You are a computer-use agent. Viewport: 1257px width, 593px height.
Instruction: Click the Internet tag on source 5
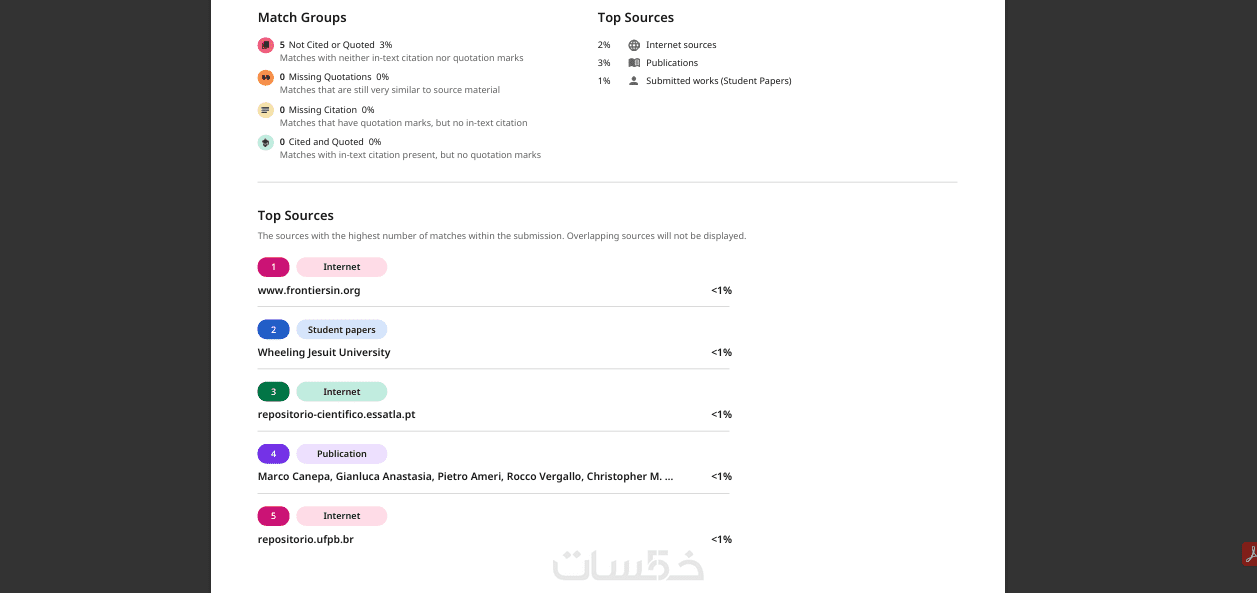point(341,516)
